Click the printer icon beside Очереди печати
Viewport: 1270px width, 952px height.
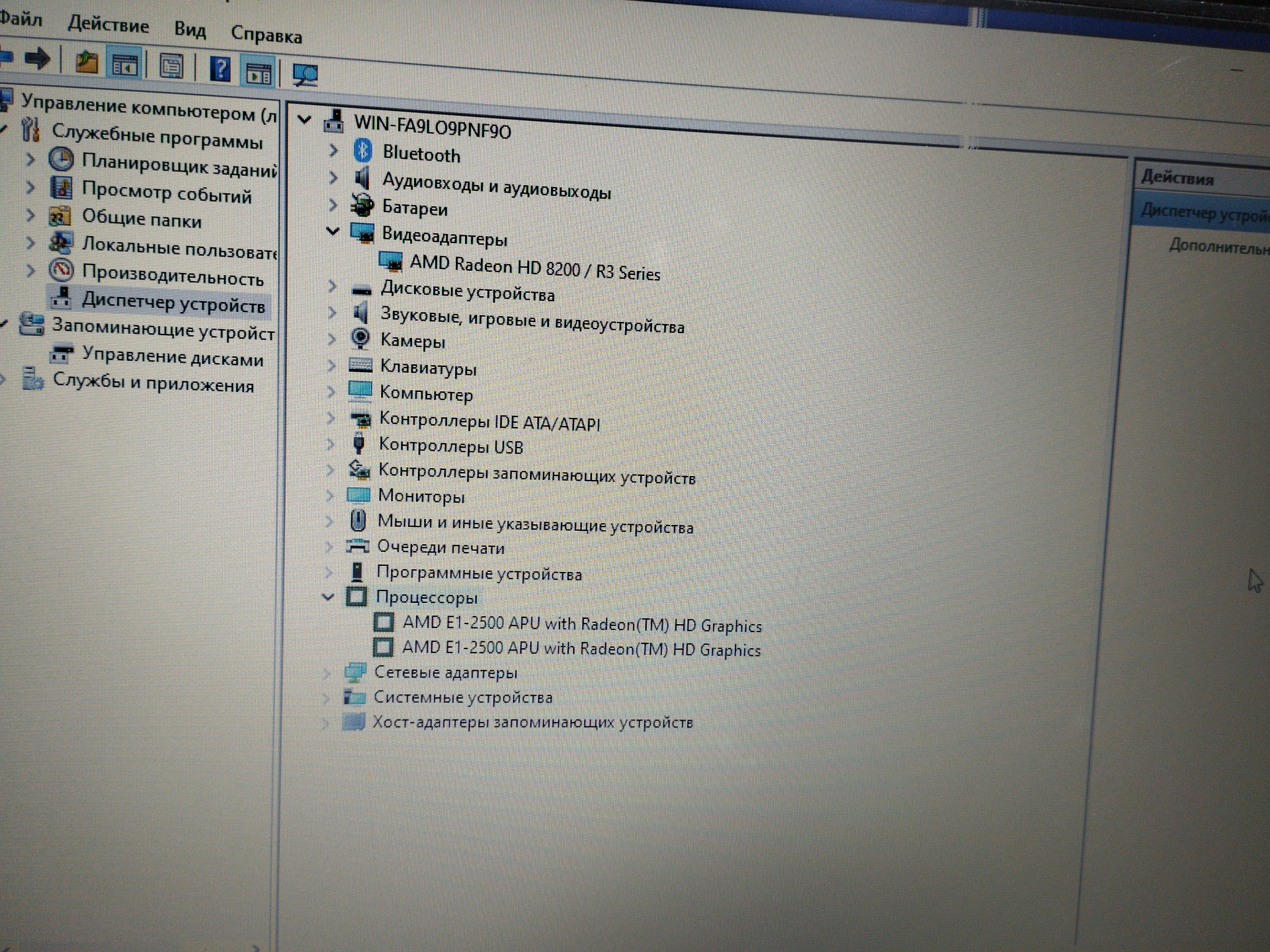[x=357, y=546]
